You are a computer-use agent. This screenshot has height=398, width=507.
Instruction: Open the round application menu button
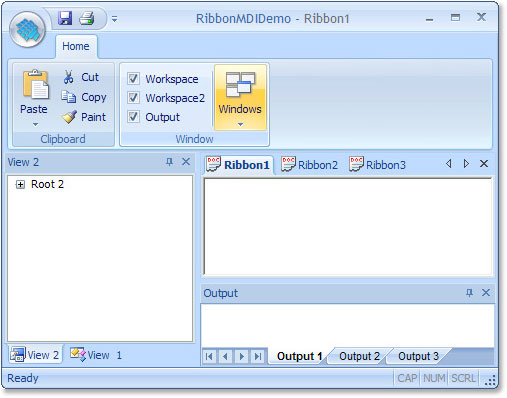[27, 30]
